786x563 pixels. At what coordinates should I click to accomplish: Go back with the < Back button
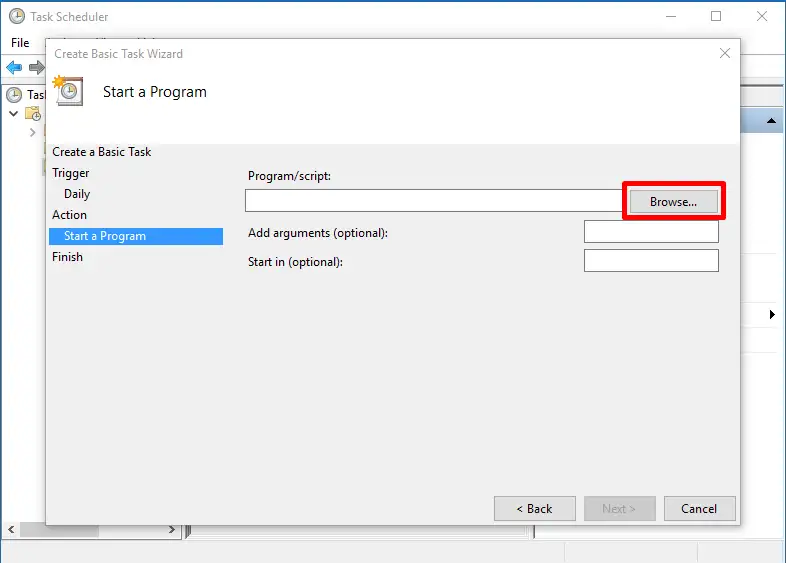click(x=534, y=508)
